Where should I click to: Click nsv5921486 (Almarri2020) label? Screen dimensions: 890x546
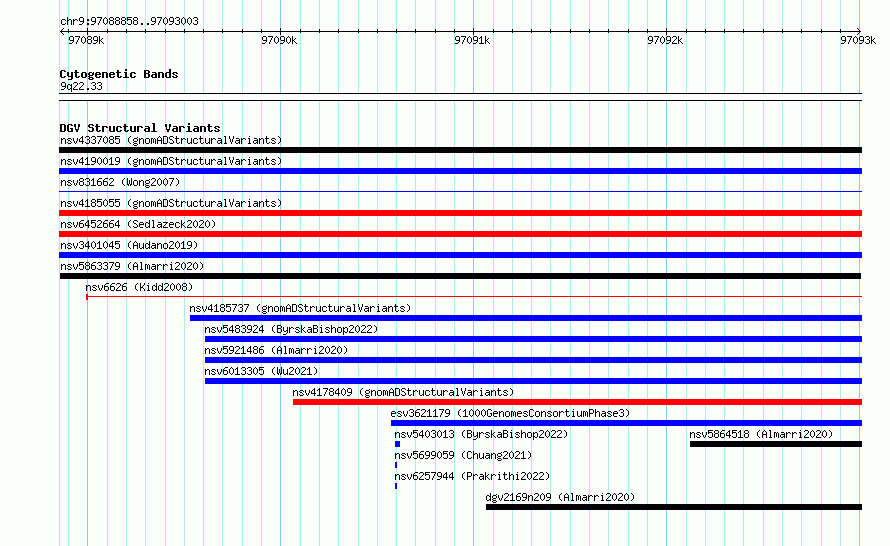(x=276, y=350)
